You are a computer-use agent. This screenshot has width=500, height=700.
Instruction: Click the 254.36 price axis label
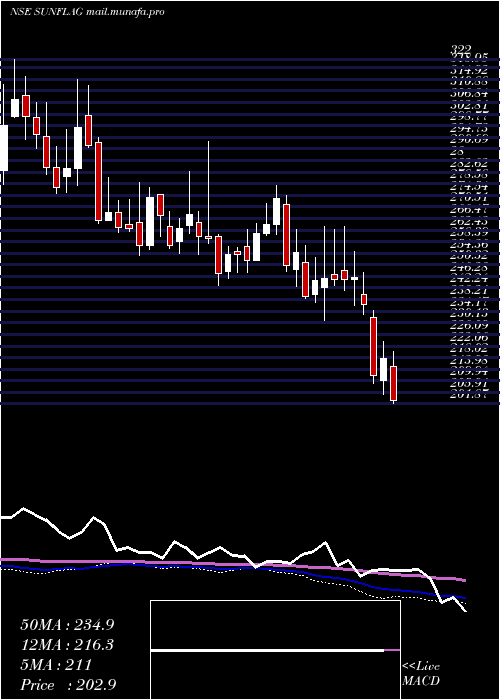[x=468, y=244]
